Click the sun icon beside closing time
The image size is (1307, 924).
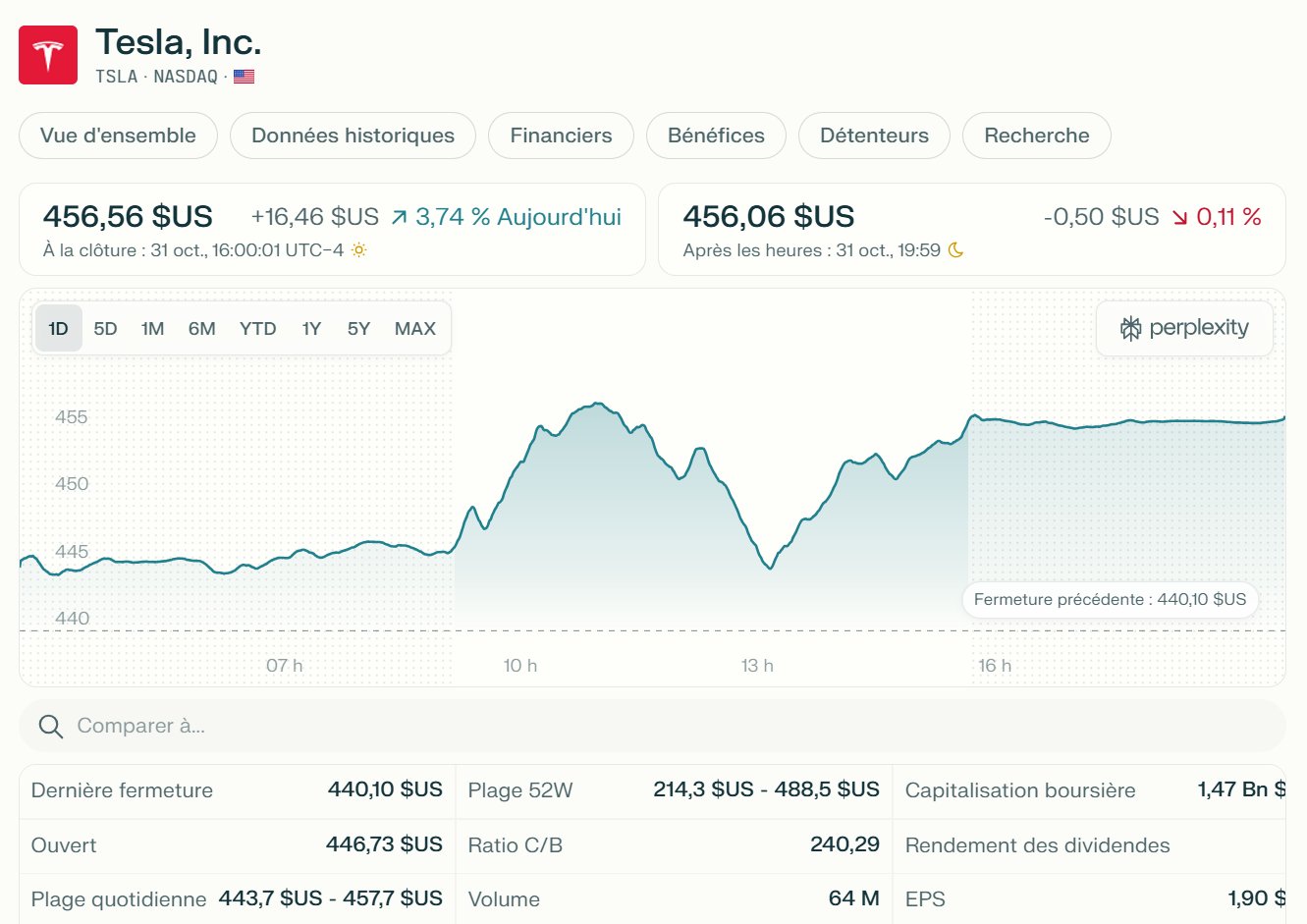(359, 250)
